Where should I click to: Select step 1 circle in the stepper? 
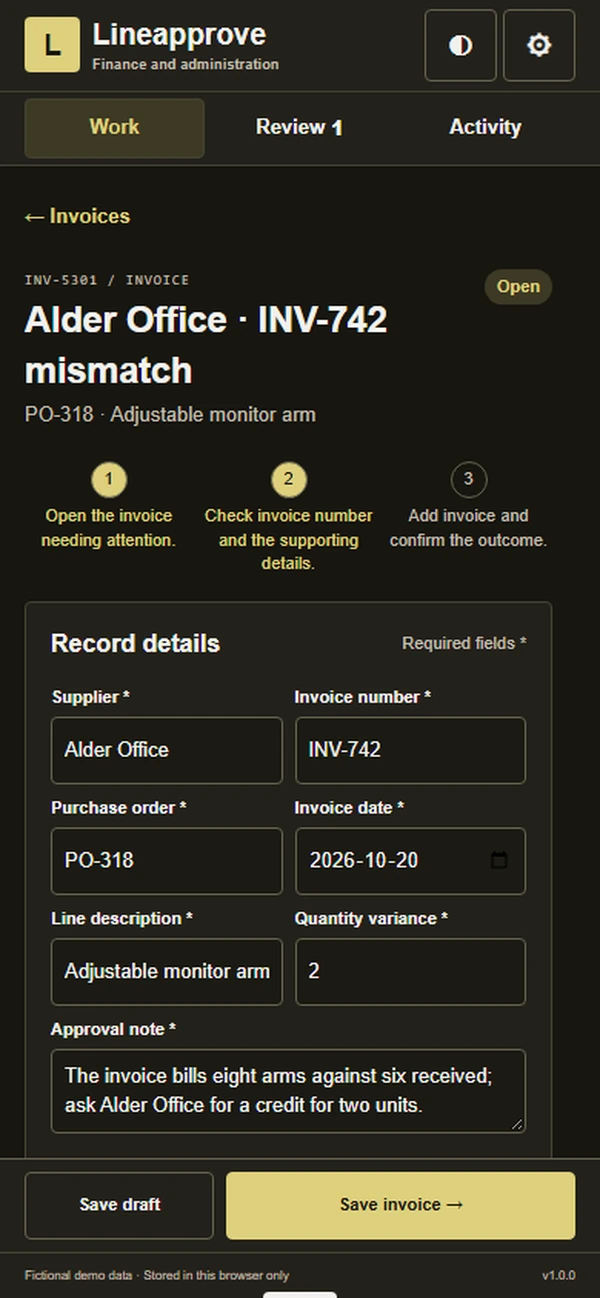108,480
